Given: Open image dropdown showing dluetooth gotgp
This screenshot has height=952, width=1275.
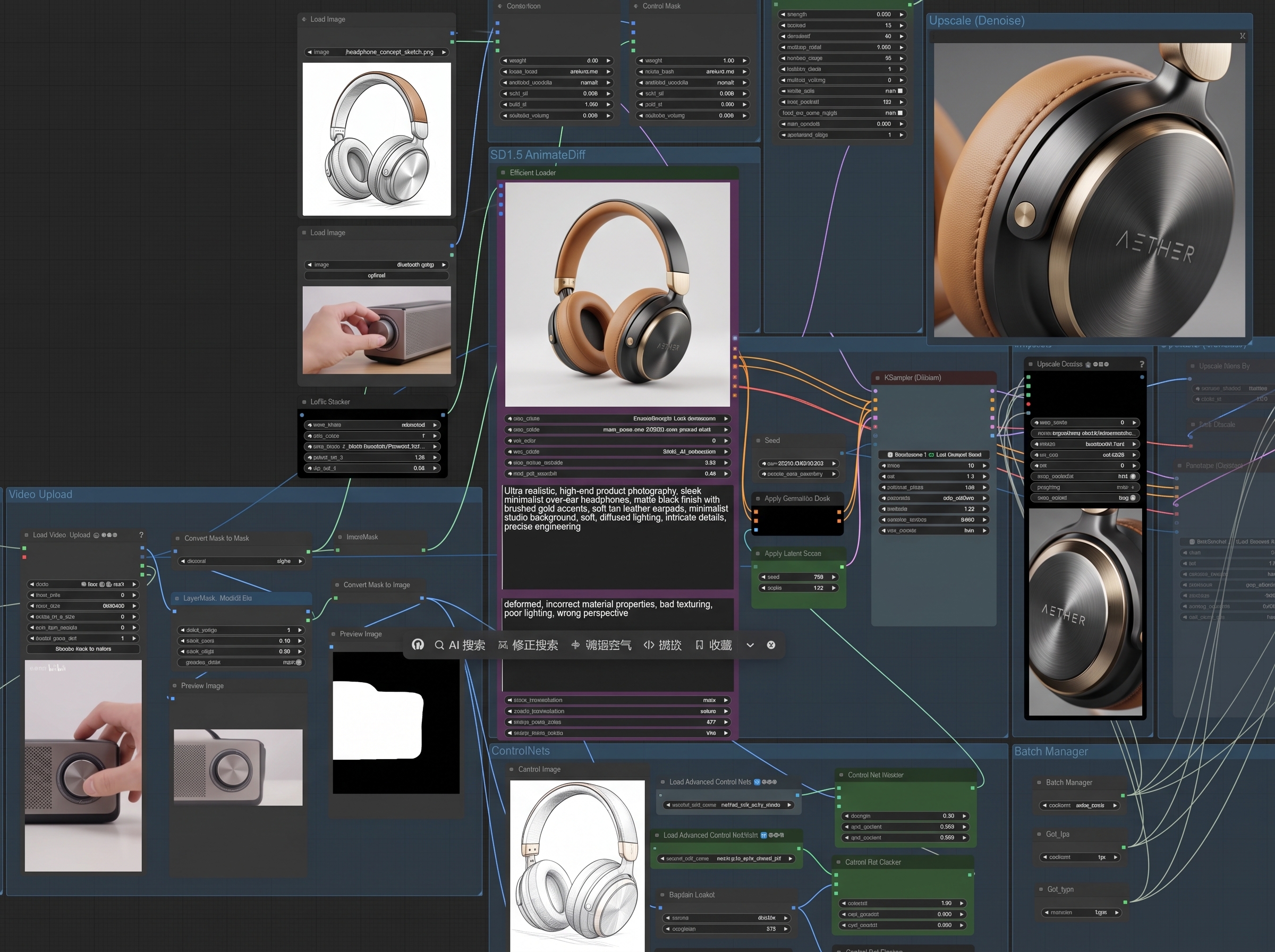Looking at the screenshot, I should [x=377, y=265].
